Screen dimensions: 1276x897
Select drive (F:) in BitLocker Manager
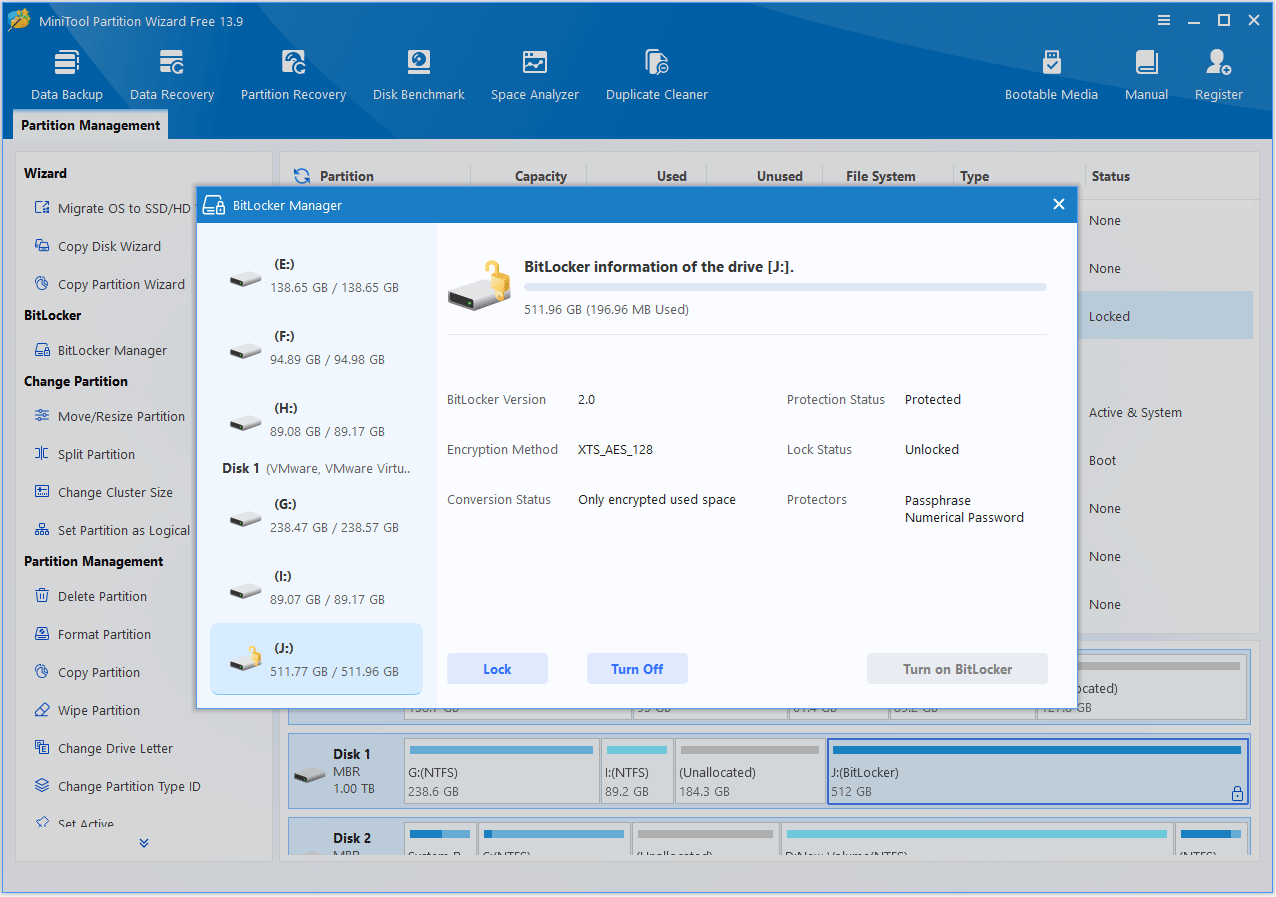316,347
